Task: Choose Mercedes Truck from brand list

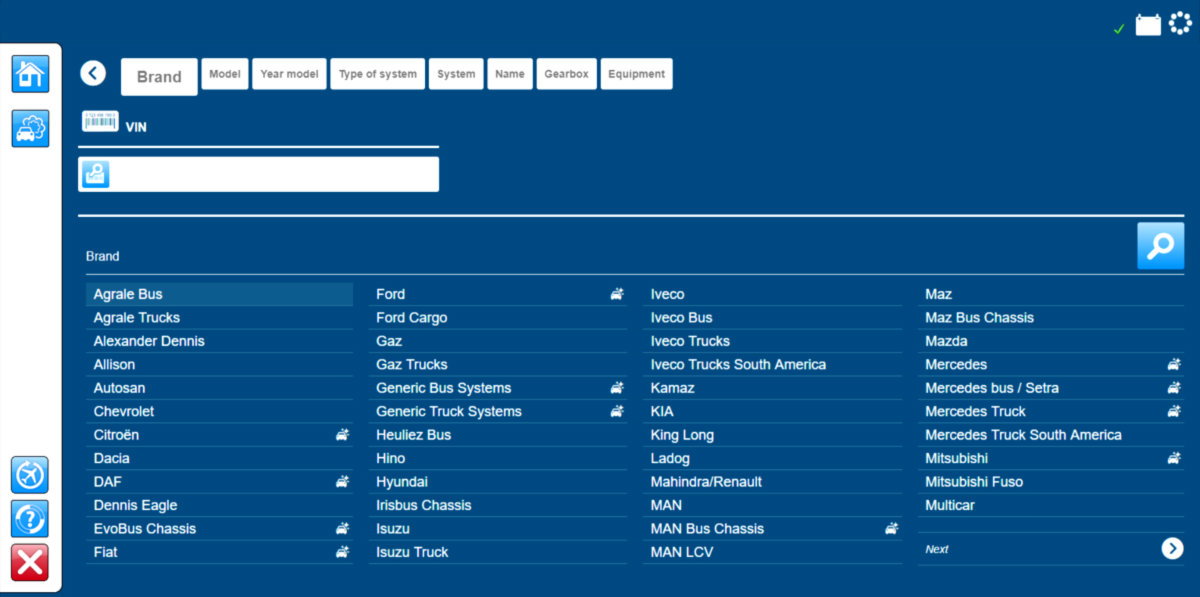Action: tap(975, 411)
